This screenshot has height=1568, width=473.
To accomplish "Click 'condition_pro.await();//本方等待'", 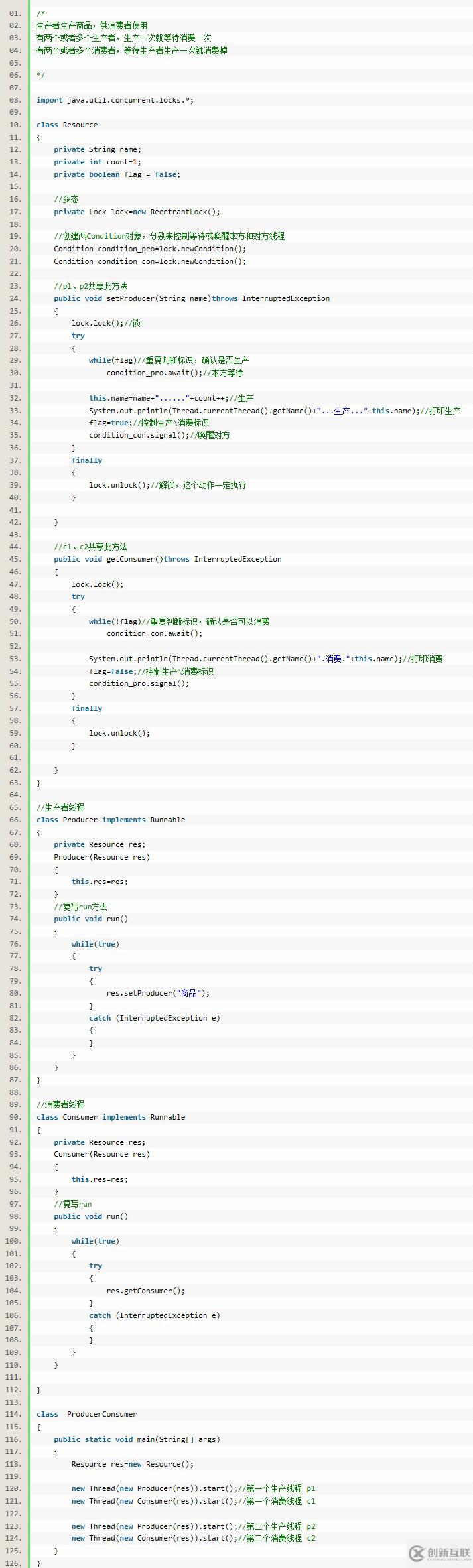I will coord(175,373).
